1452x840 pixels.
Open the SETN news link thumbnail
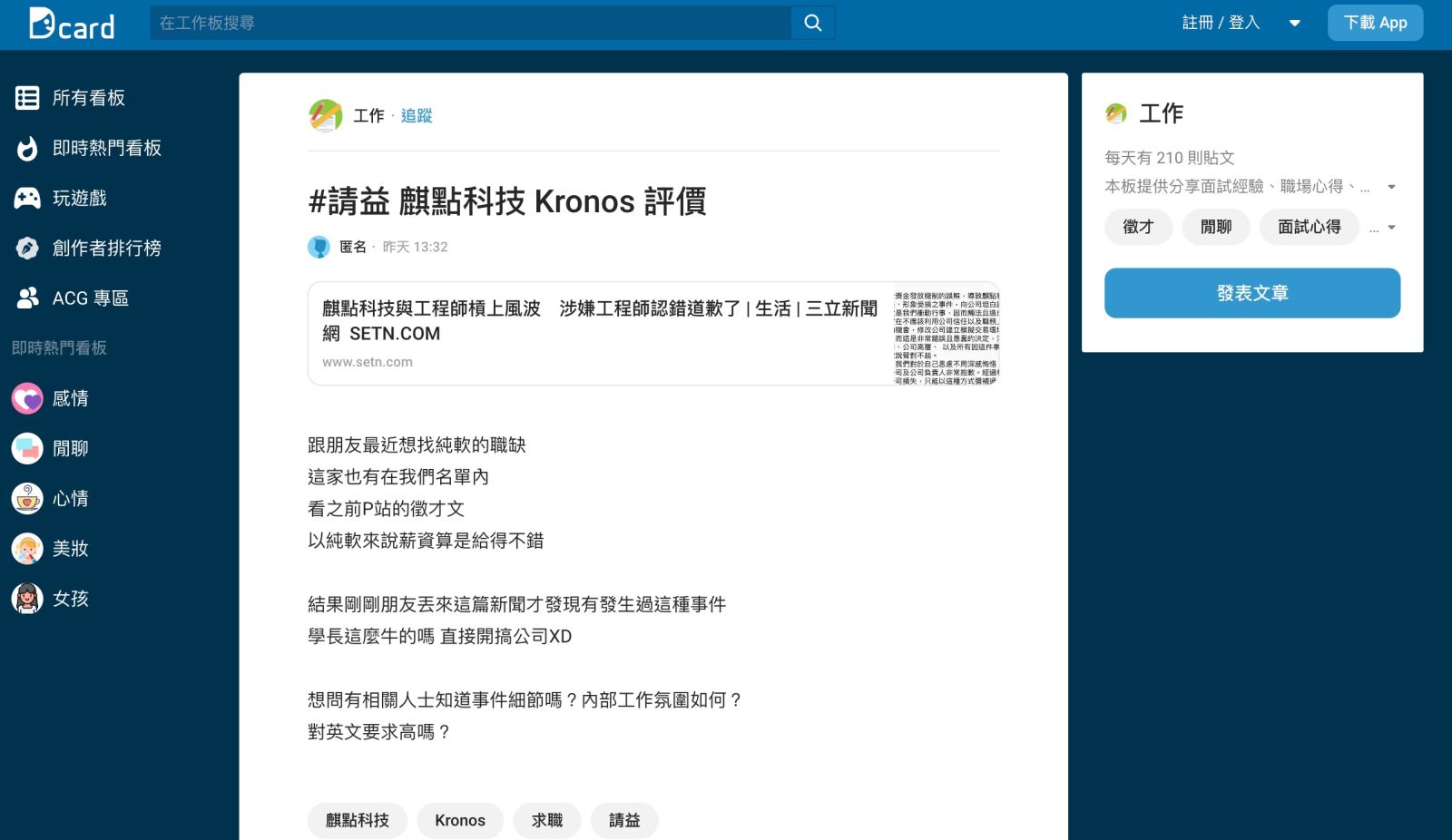click(947, 334)
